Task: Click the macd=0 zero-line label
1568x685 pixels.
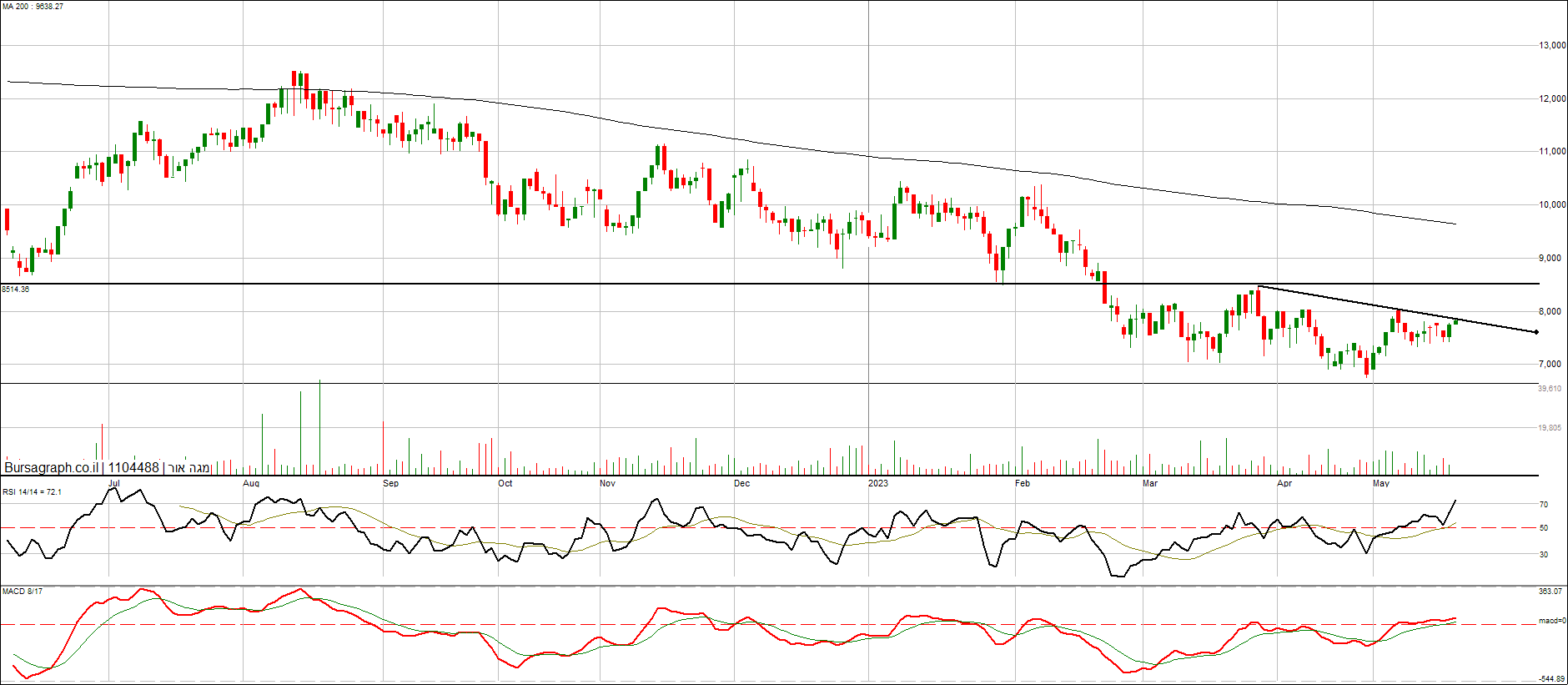Action: click(1552, 622)
